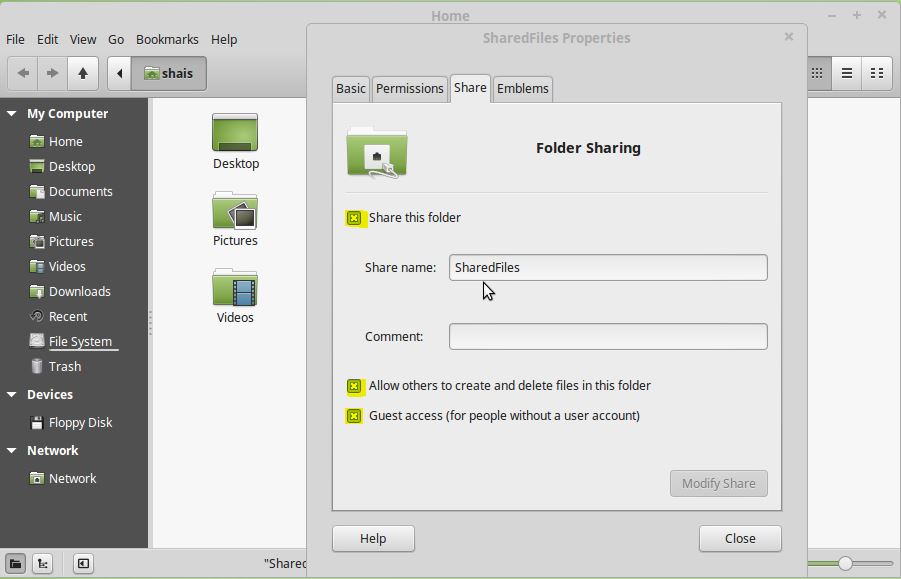Switch to the Permissions tab
901x579 pixels.
pos(409,88)
